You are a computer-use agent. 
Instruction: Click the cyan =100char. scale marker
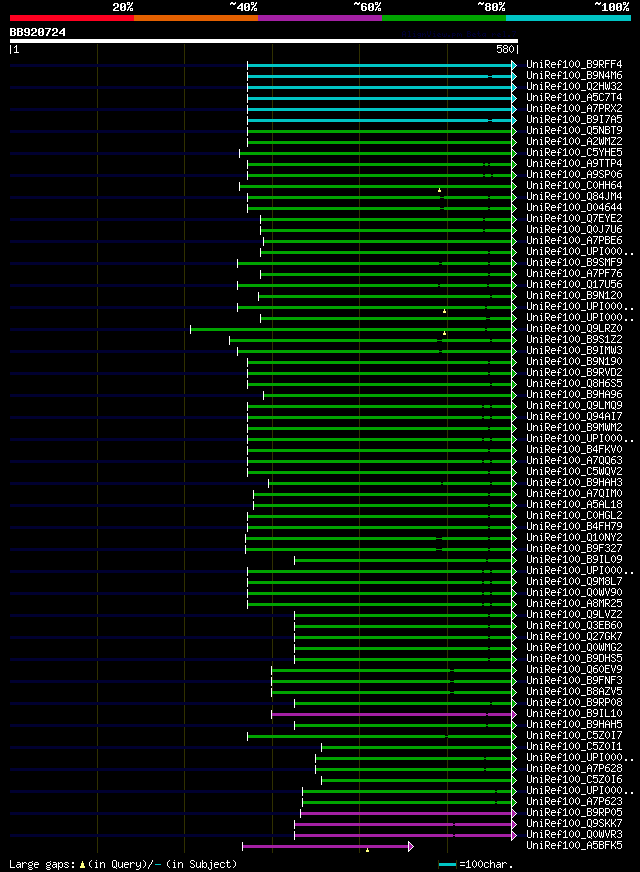coord(447,864)
